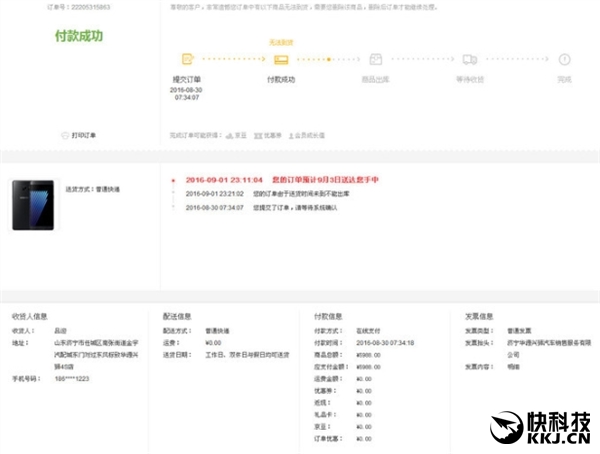Click the 等待收货 delivery truck icon
600x454 pixels.
pyautogui.click(x=470, y=59)
